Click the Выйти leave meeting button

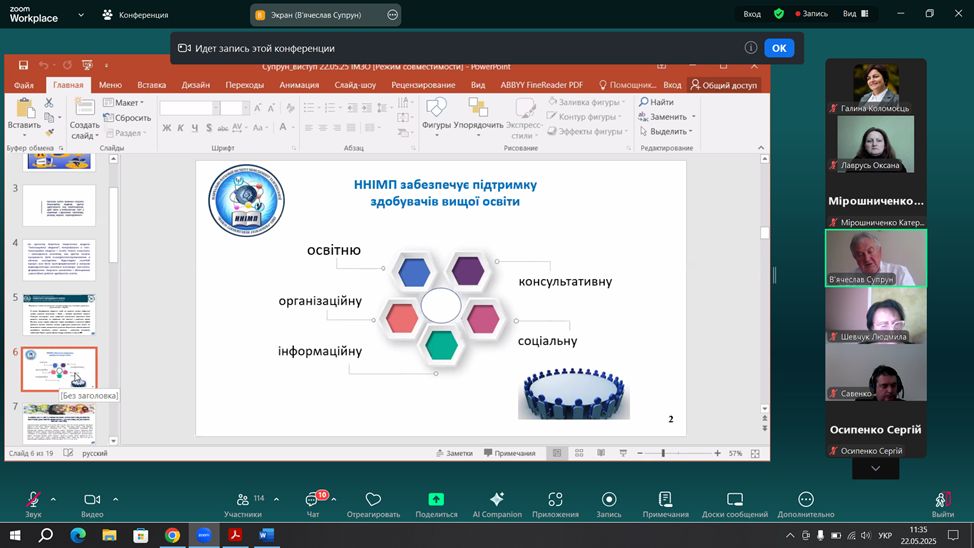tap(942, 501)
